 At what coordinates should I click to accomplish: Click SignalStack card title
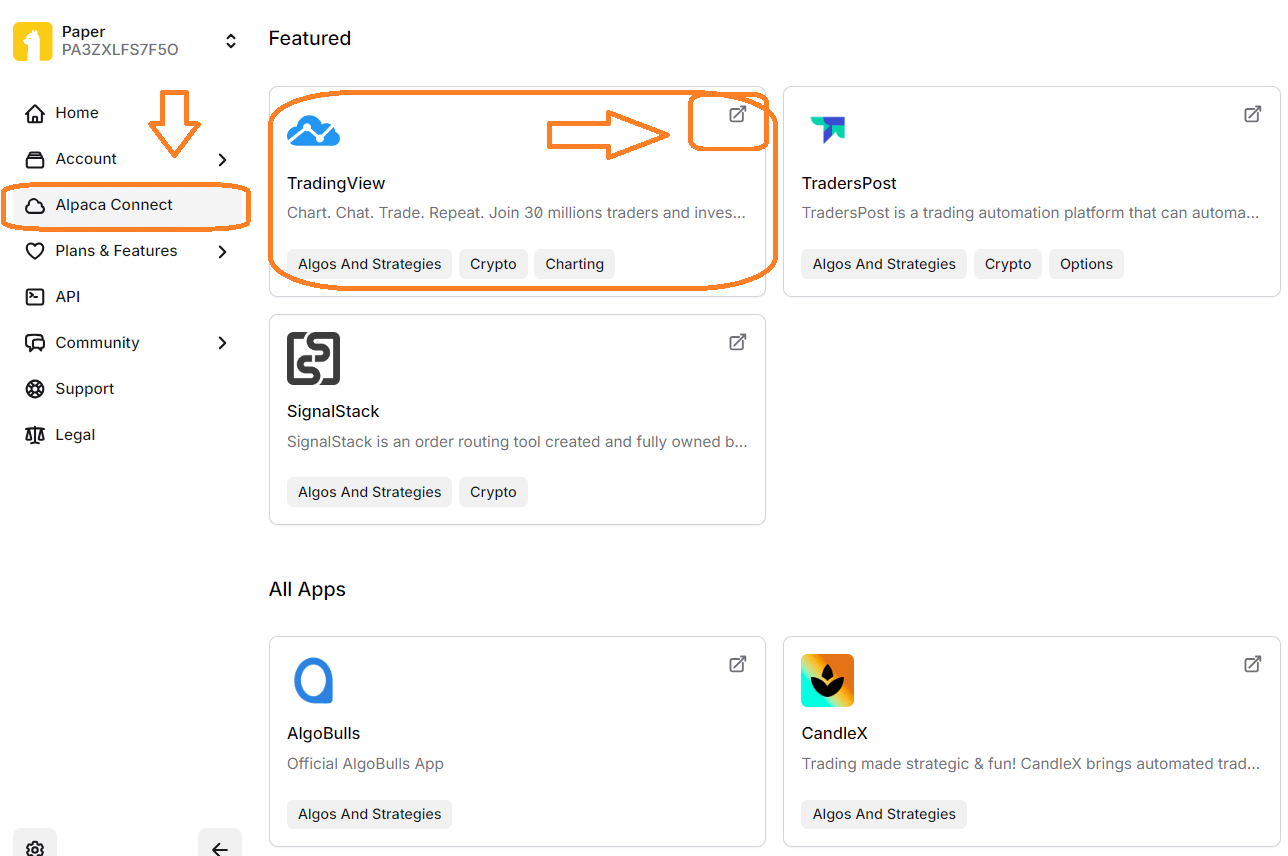tap(333, 411)
